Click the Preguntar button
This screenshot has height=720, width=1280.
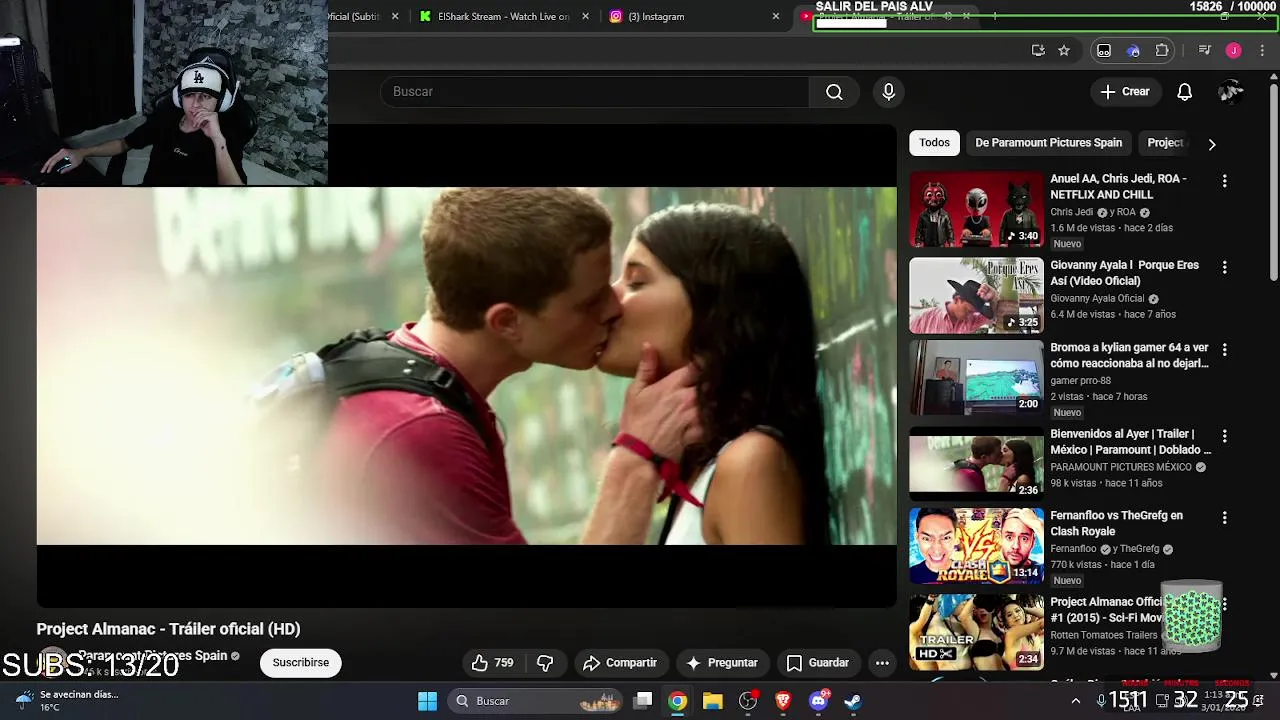pos(722,663)
